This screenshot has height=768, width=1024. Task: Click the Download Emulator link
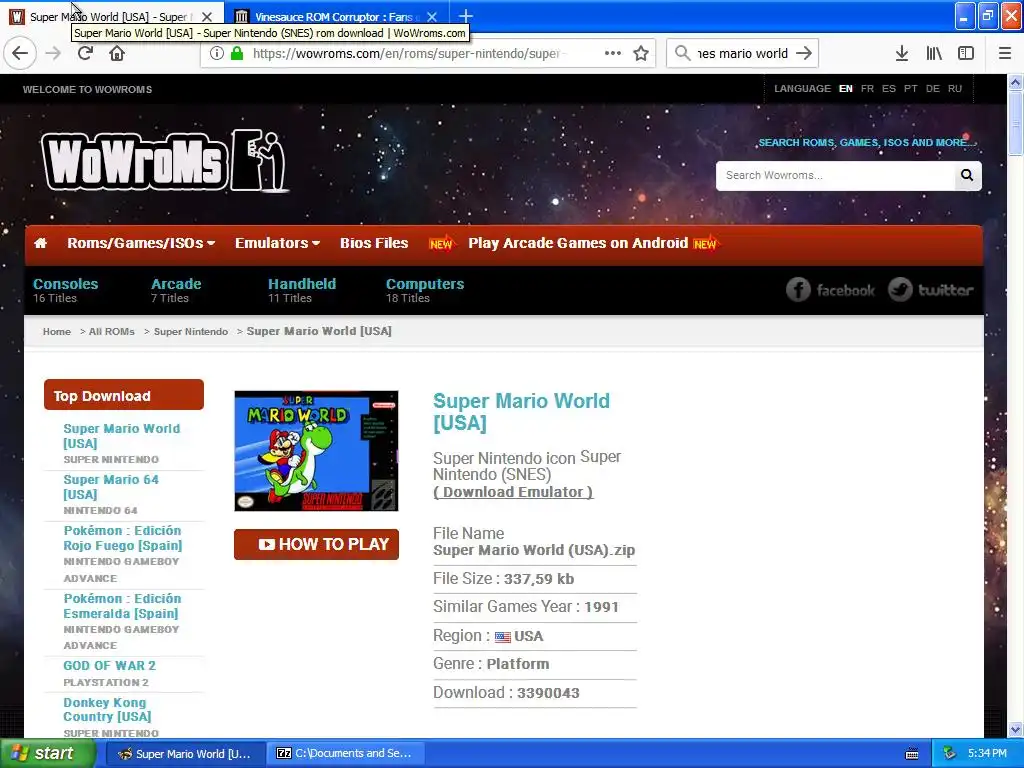point(513,492)
